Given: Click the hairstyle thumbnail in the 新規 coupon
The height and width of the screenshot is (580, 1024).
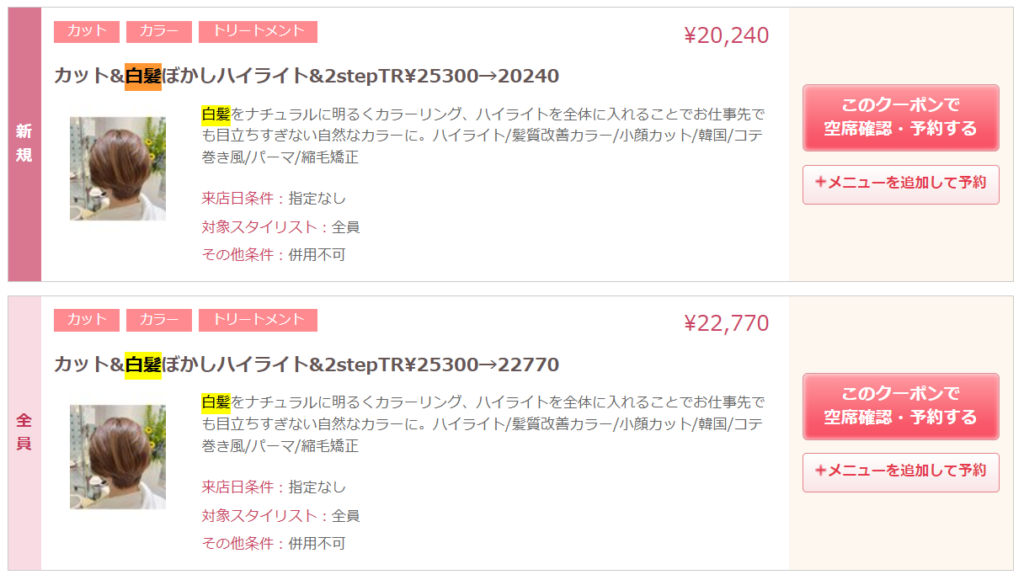Looking at the screenshot, I should coord(117,168).
